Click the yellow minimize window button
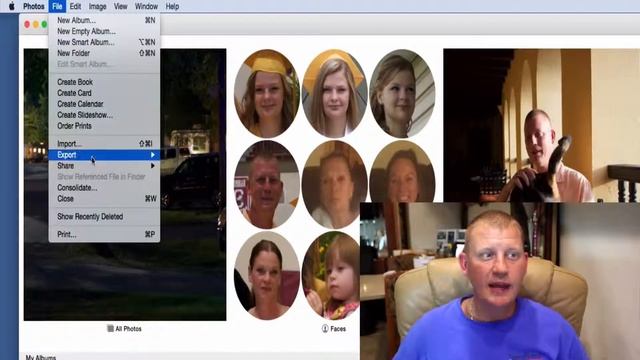640x360 pixels. click(x=36, y=24)
